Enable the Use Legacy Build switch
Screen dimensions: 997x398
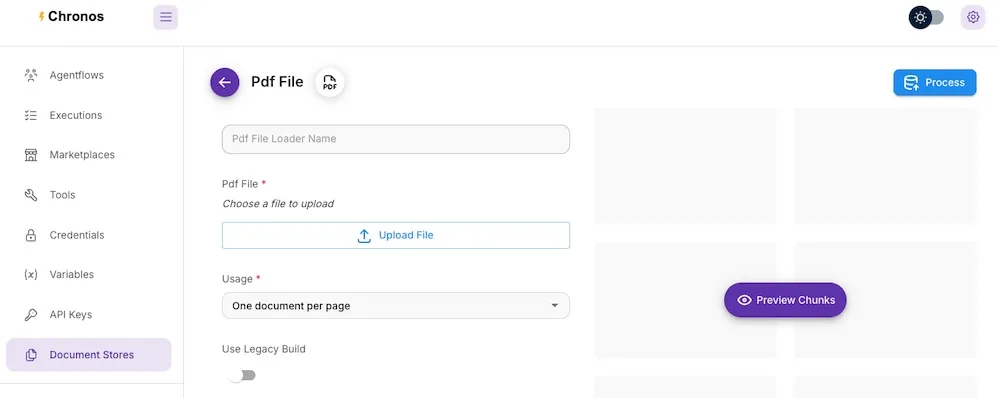[x=242, y=376]
